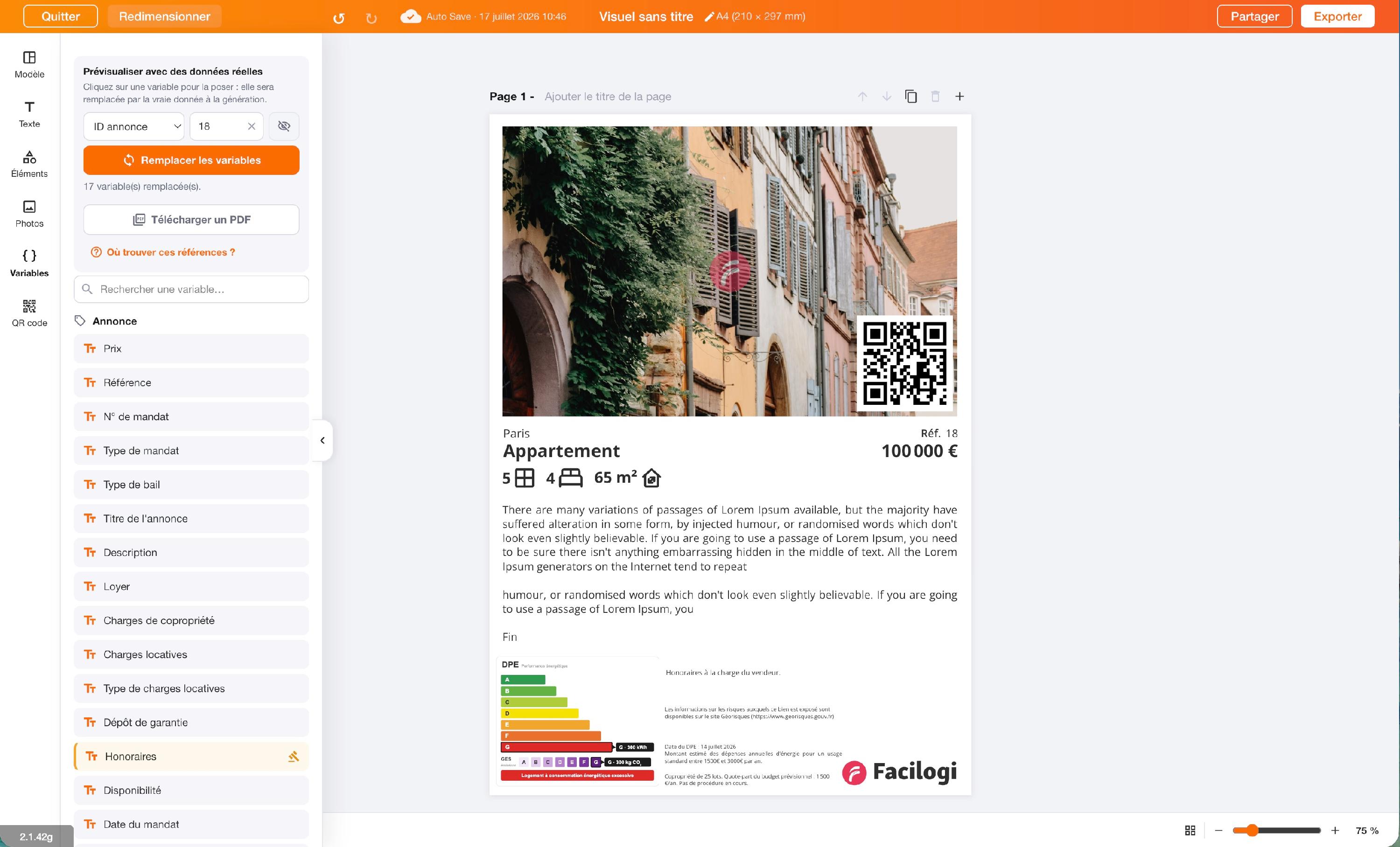This screenshot has height=847, width=1400.
Task: Click the undo arrow icon
Action: click(x=339, y=18)
